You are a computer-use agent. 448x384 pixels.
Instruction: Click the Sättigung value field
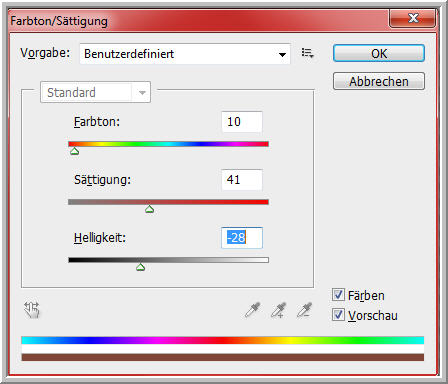242,180
